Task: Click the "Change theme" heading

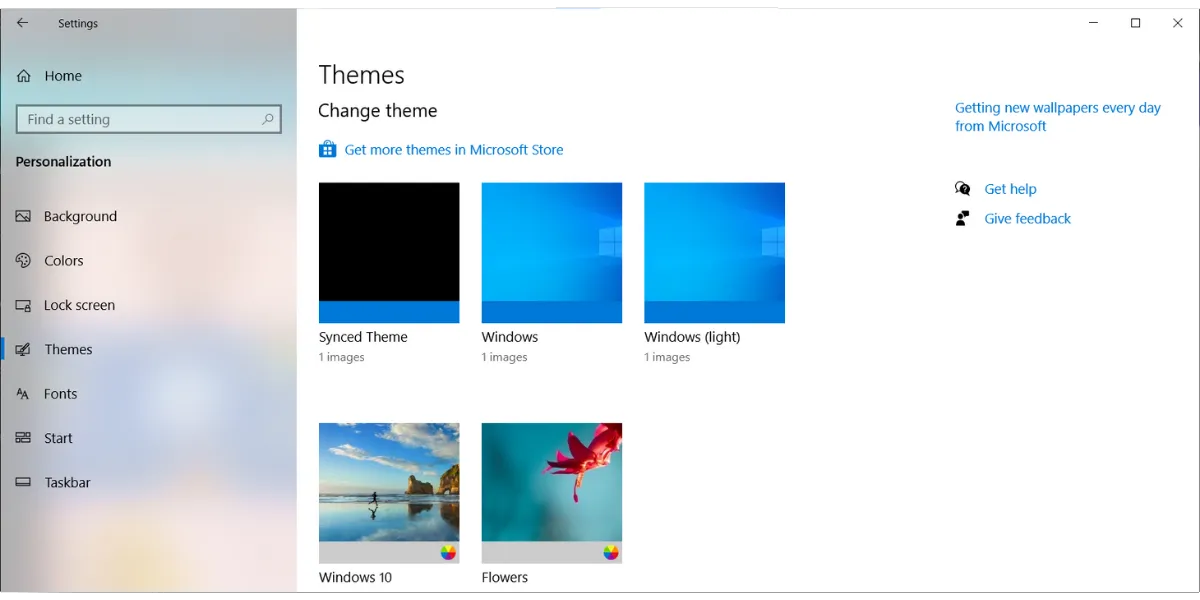Action: [378, 111]
